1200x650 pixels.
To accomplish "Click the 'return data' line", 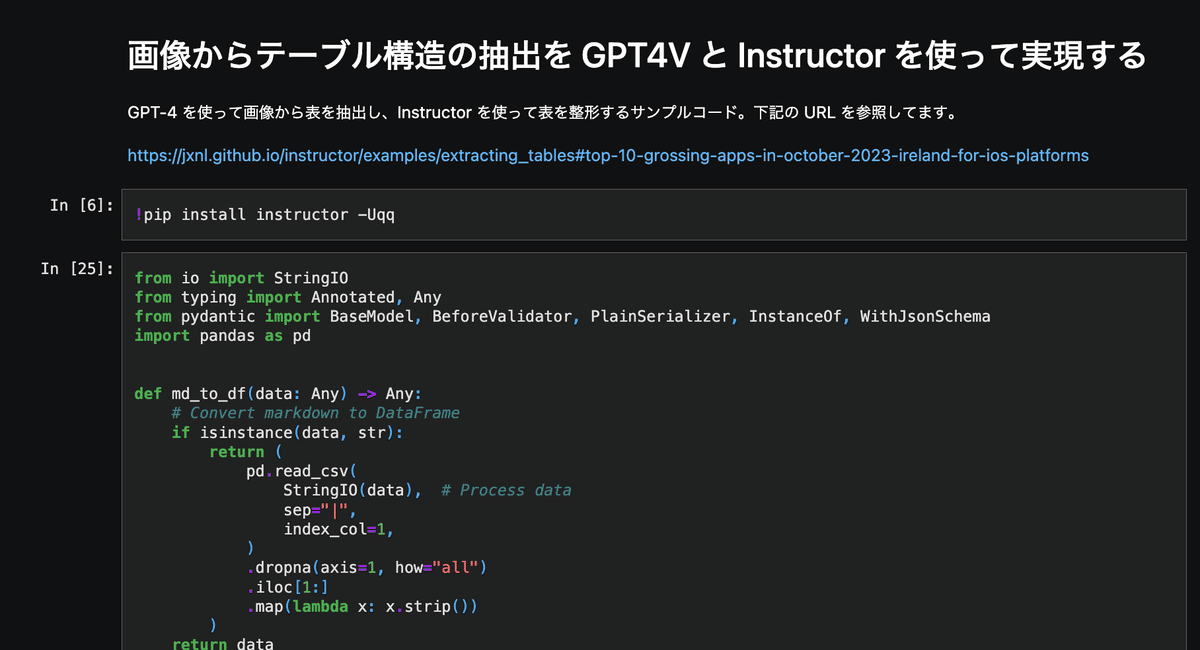I will pos(222,644).
